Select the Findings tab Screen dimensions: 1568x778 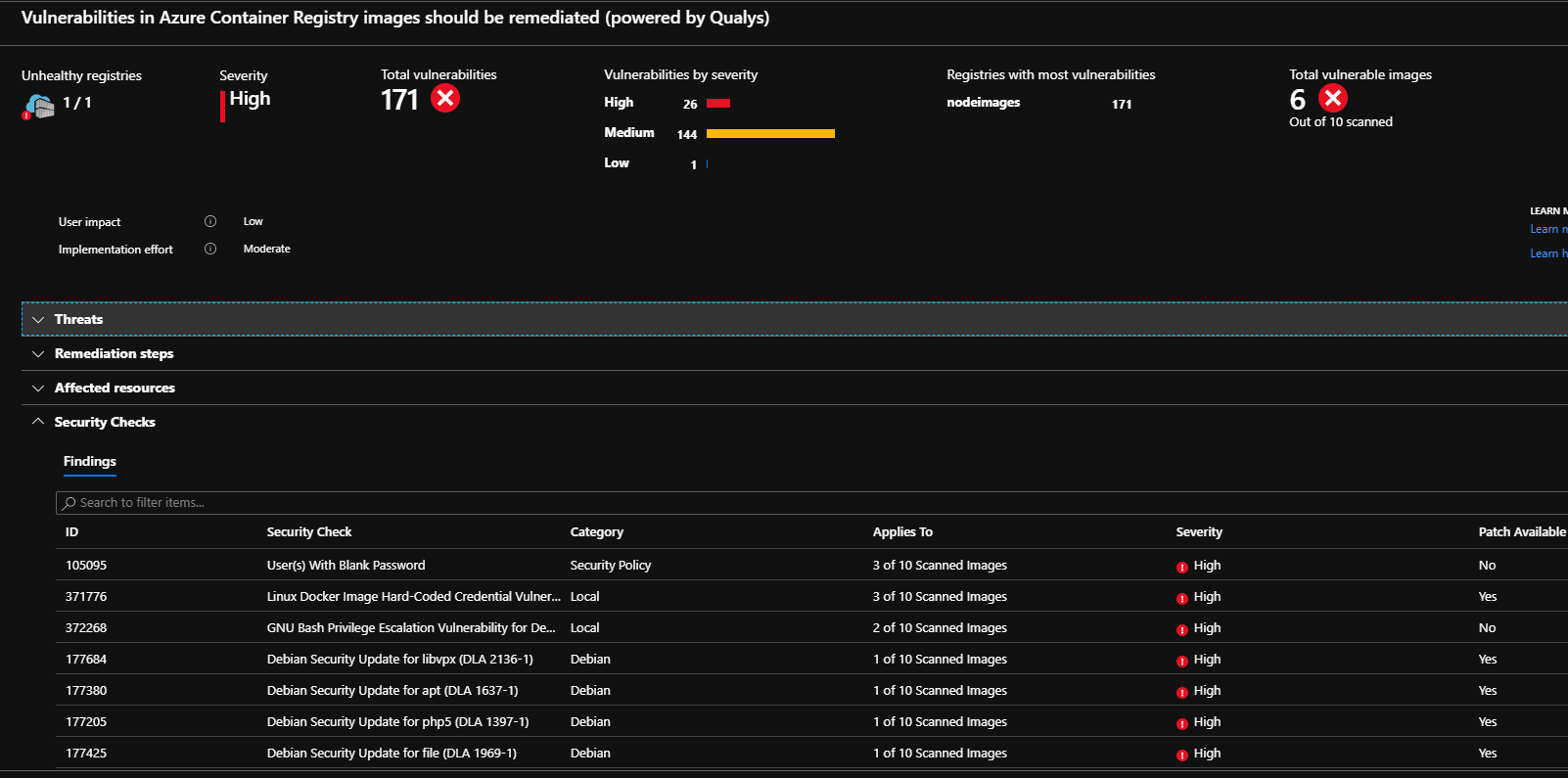(x=90, y=462)
